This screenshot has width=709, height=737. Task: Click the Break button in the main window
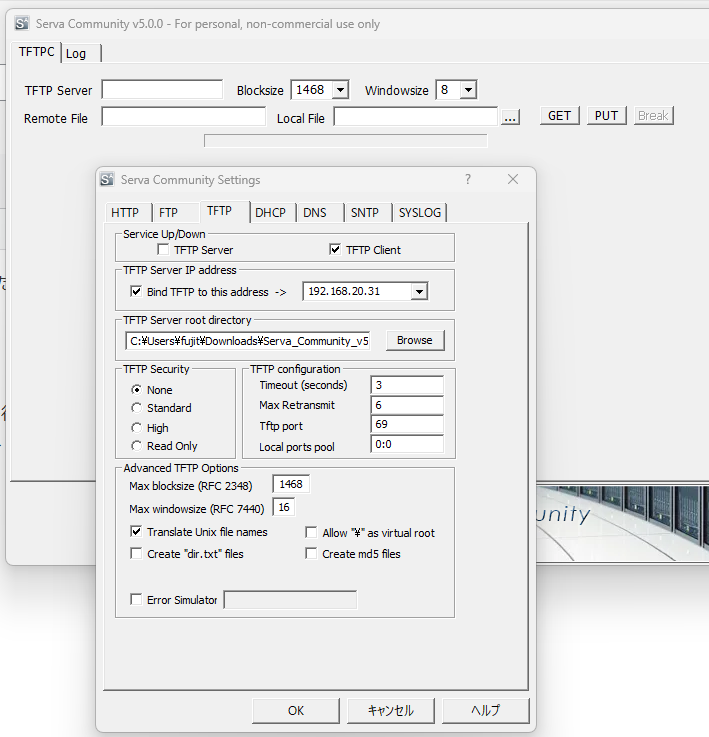click(654, 116)
